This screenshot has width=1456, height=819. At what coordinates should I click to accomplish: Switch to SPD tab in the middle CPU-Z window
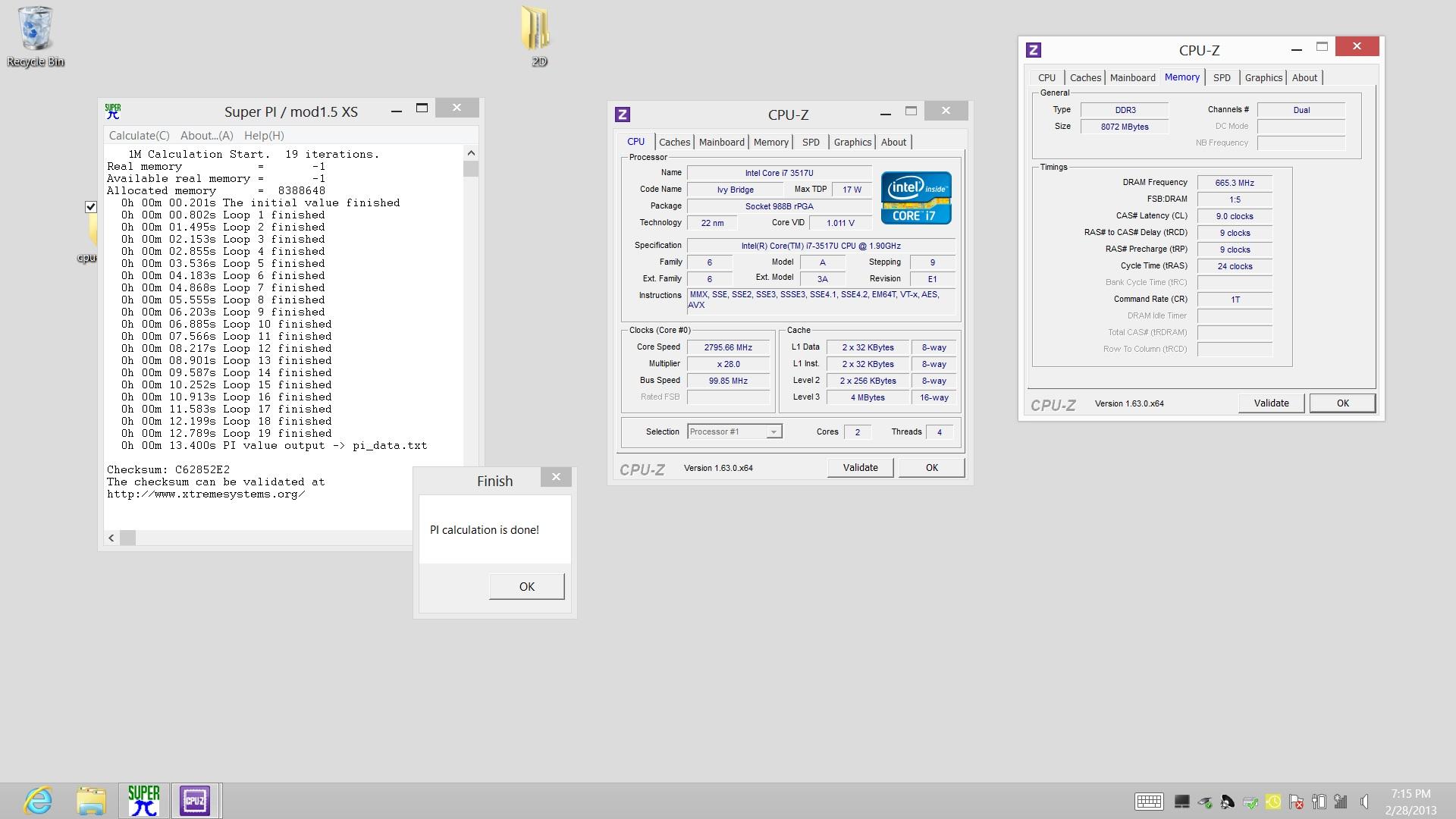(x=811, y=142)
